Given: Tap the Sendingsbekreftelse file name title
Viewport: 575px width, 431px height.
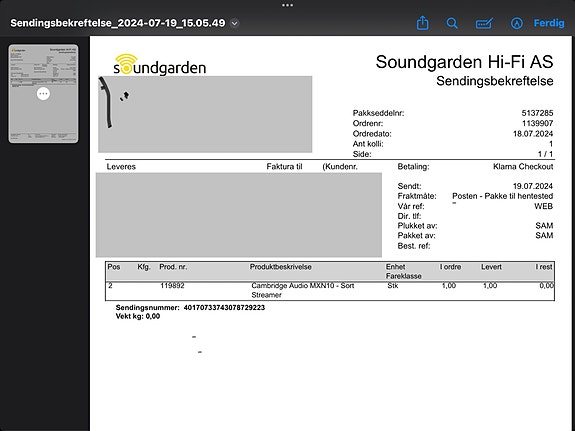Looking at the screenshot, I should pos(118,23).
